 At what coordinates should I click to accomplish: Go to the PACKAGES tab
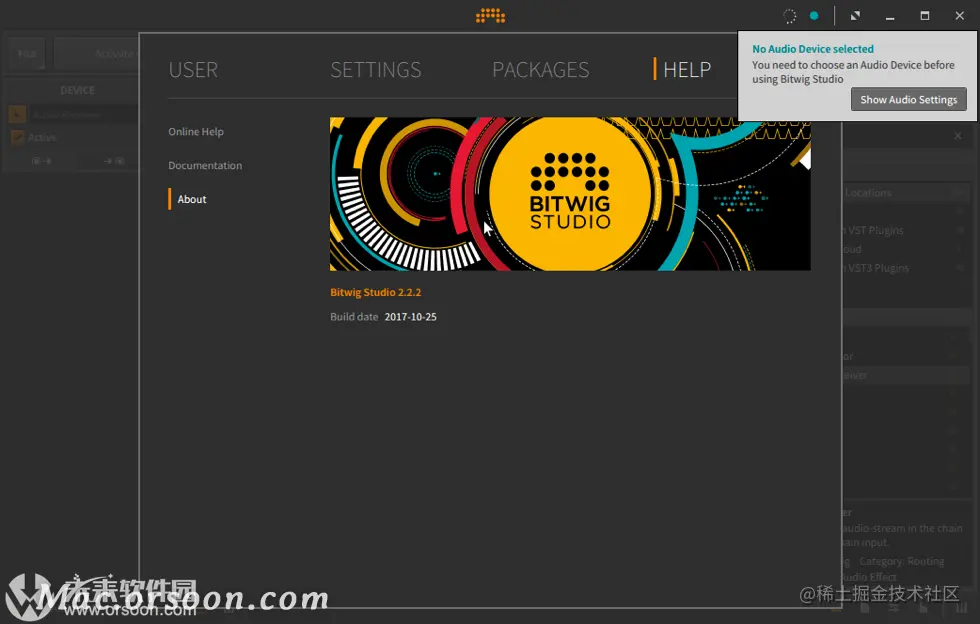(x=541, y=69)
